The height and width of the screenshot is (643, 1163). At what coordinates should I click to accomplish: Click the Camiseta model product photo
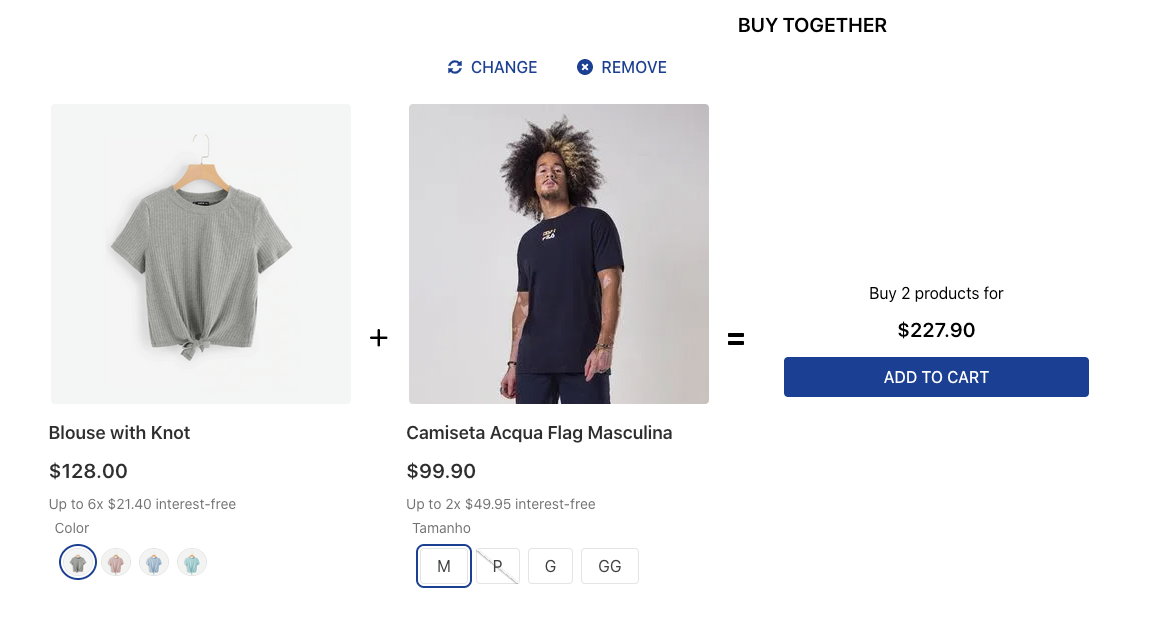click(x=558, y=253)
